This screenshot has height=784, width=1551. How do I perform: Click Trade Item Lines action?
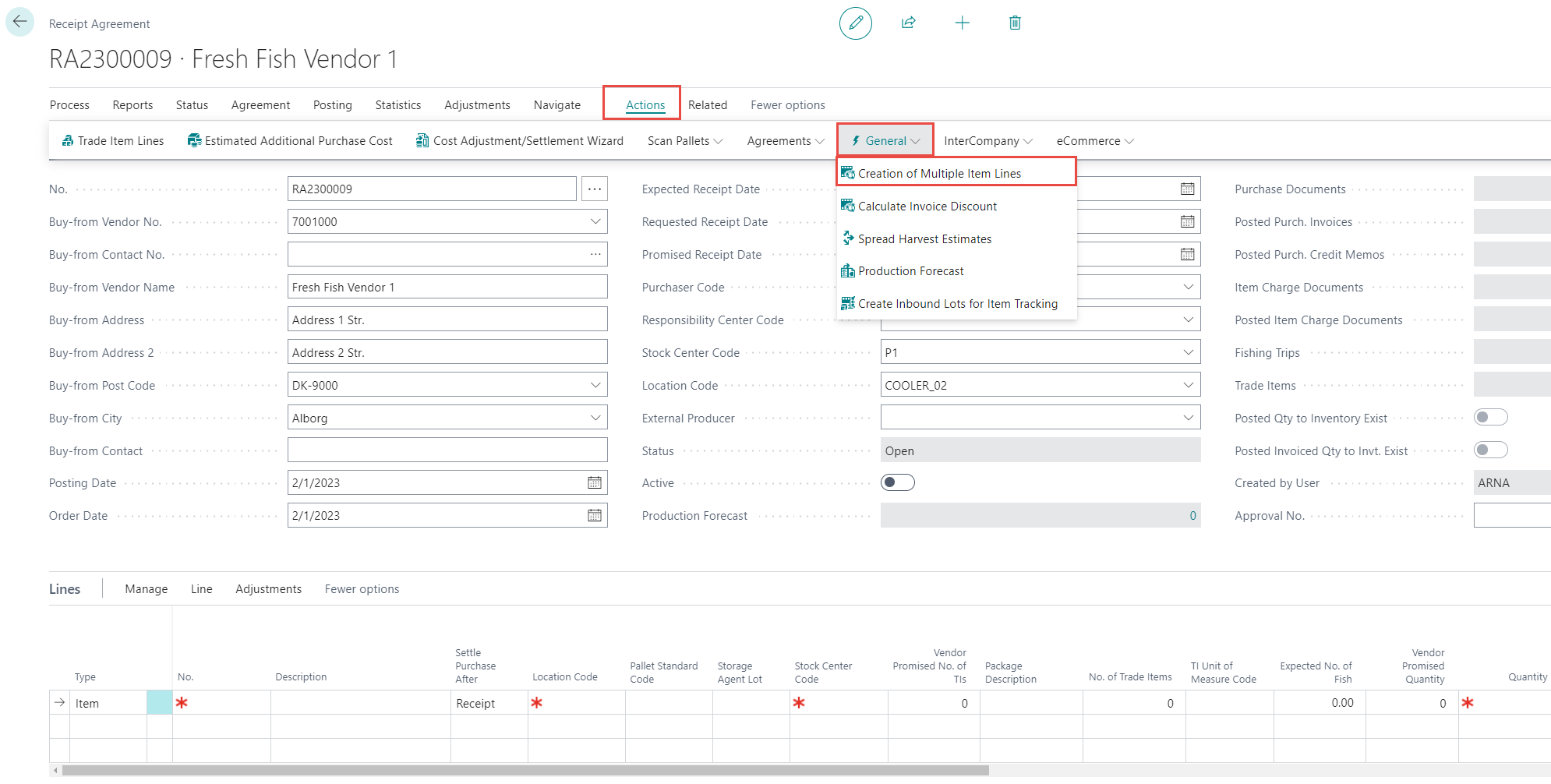point(113,141)
